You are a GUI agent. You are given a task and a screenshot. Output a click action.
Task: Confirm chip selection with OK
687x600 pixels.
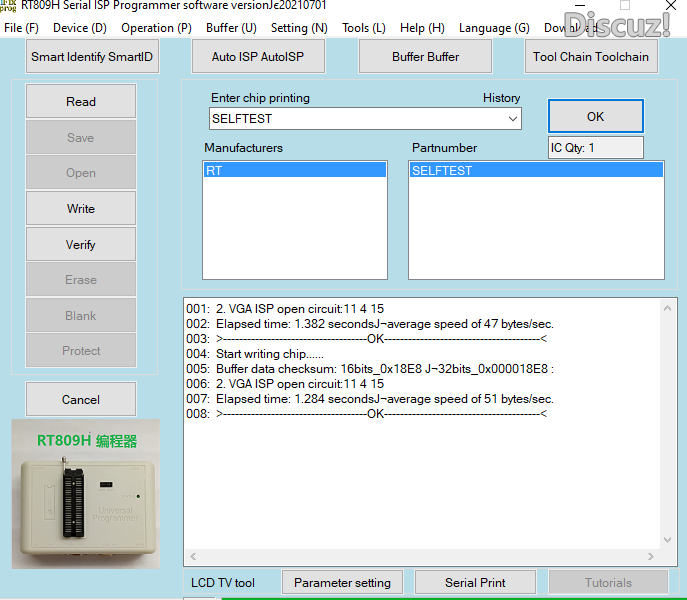pyautogui.click(x=595, y=117)
